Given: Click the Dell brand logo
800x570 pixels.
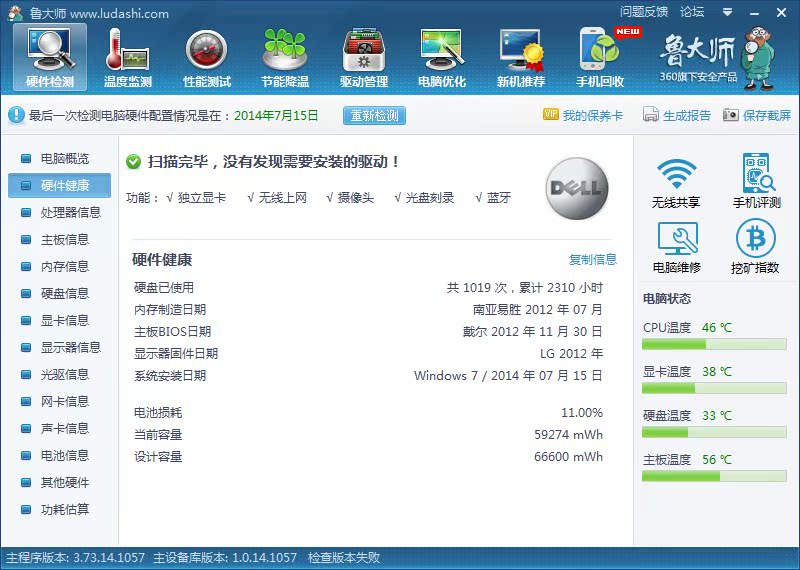Looking at the screenshot, I should coord(577,188).
